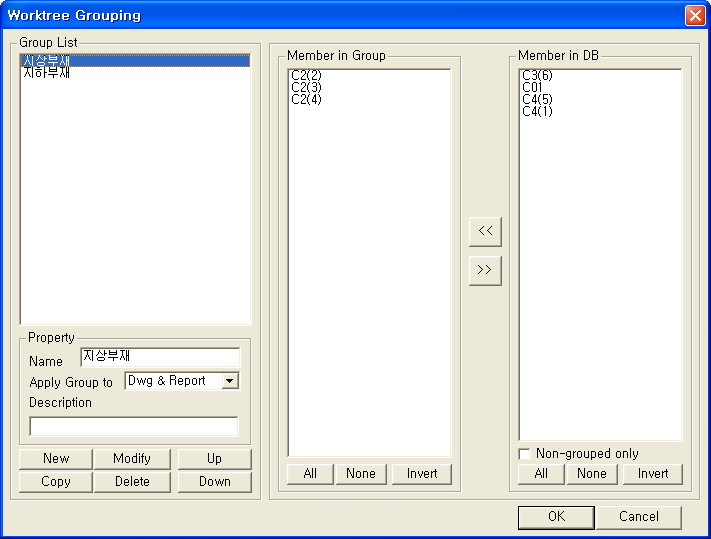Move the group Down
The height and width of the screenshot is (539, 711).
coord(214,481)
